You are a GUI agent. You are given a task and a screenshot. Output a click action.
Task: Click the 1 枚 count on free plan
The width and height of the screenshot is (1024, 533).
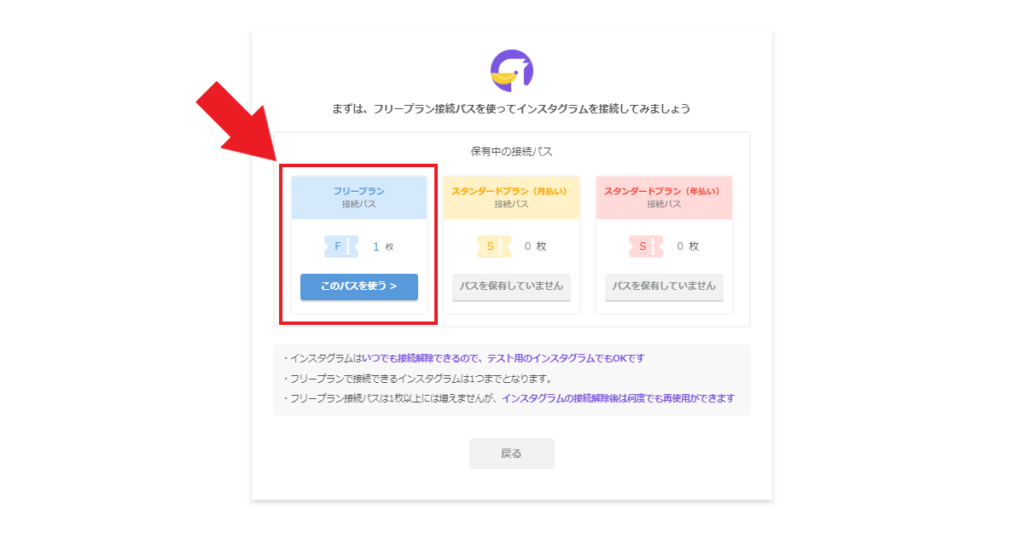tap(383, 246)
